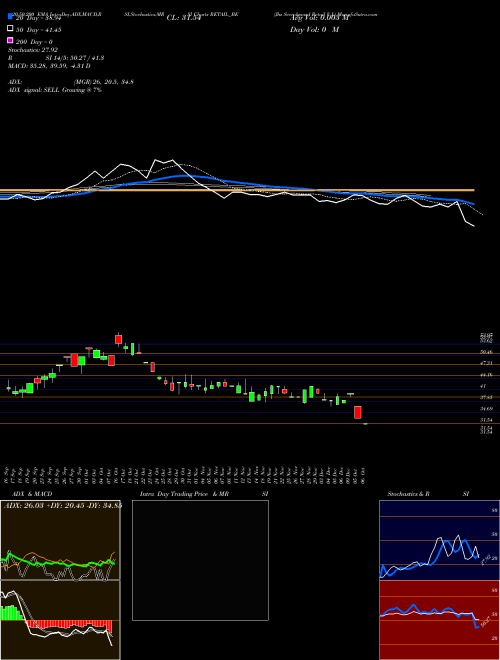
Task: Click the 'Stochastics & RSI' panel title
Action: (x=428, y=494)
